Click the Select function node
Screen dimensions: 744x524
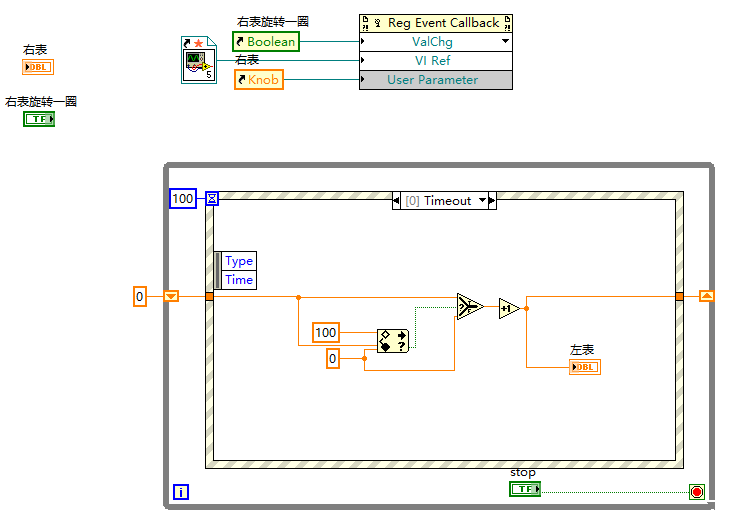(x=470, y=307)
